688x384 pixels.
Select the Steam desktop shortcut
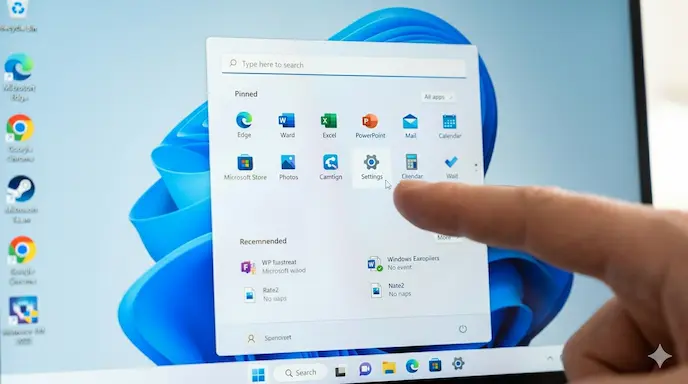21,199
